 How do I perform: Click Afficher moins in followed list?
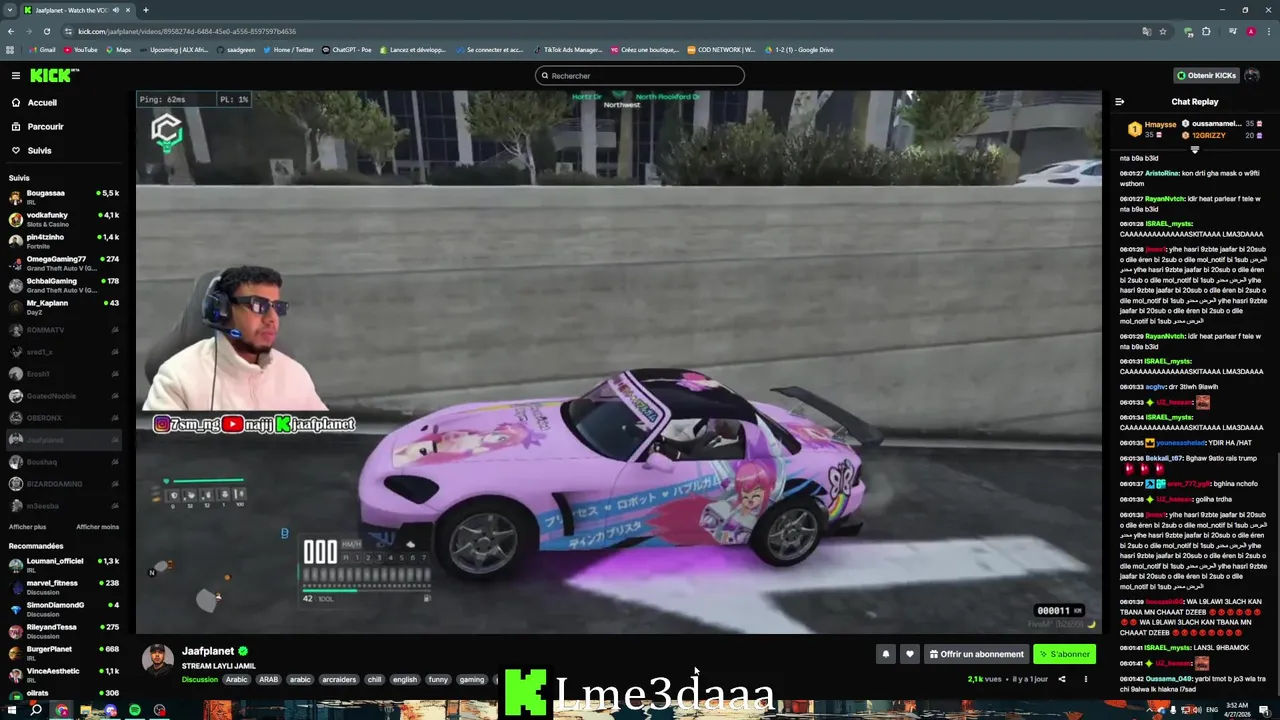tap(97, 527)
